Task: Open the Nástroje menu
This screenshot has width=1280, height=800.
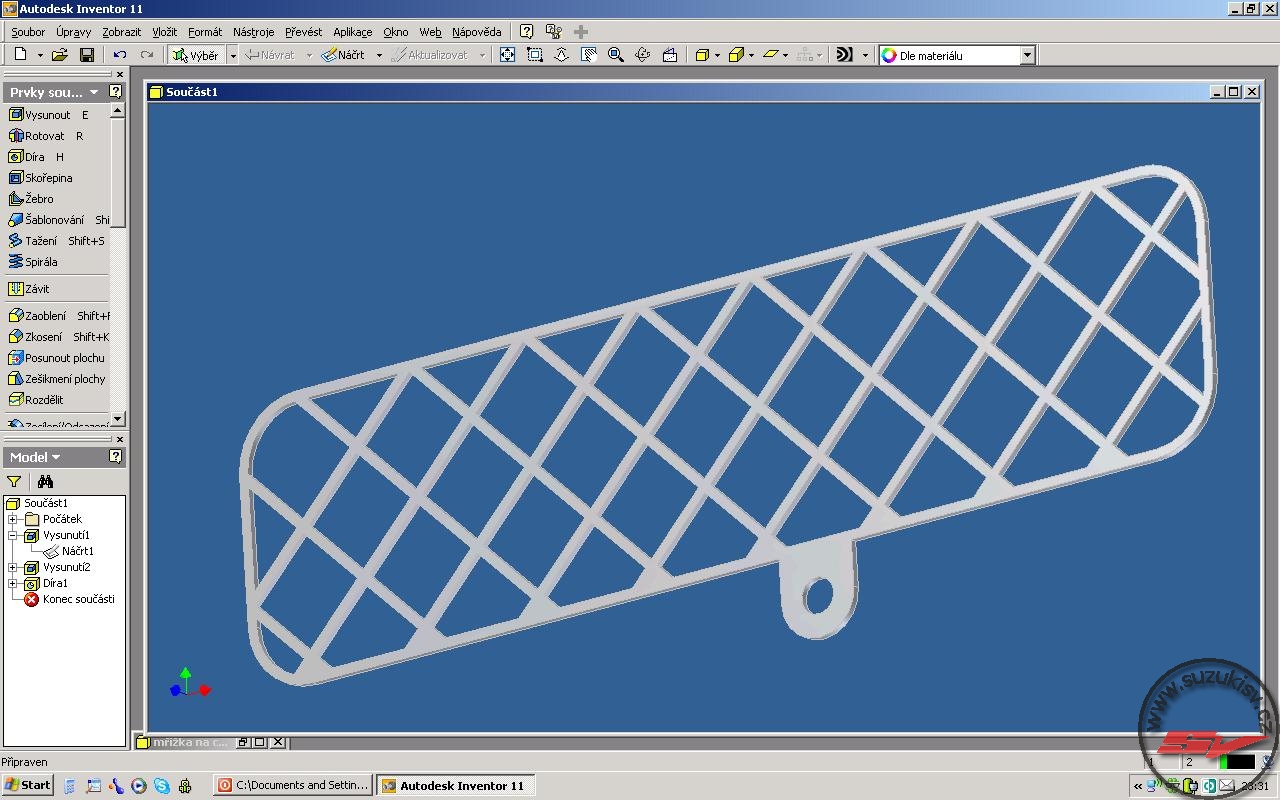Action: click(253, 32)
